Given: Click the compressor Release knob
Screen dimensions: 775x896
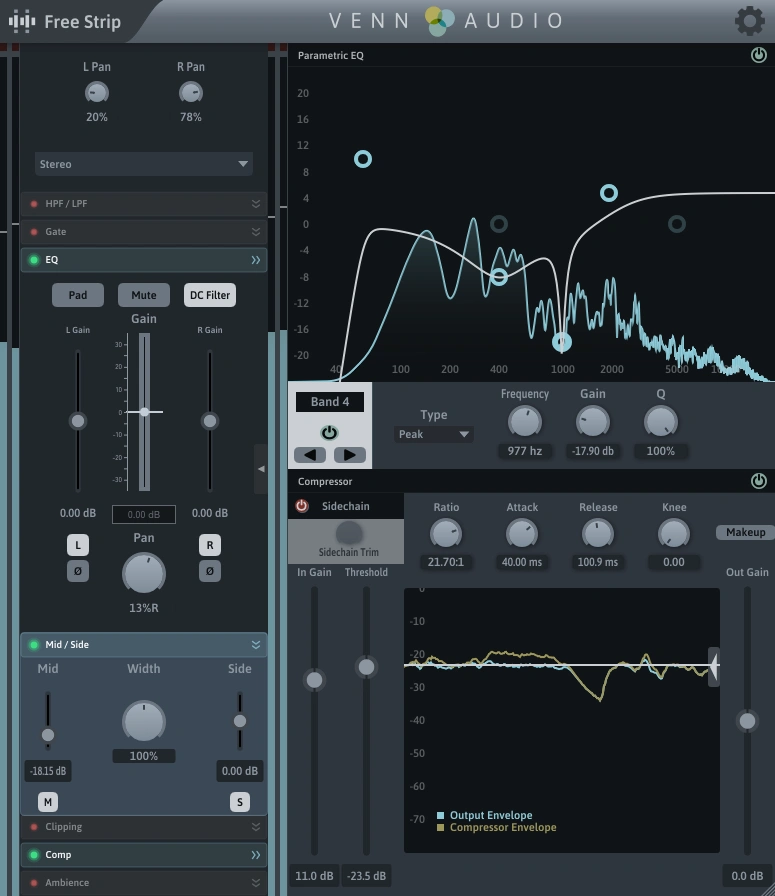Looking at the screenshot, I should 598,534.
